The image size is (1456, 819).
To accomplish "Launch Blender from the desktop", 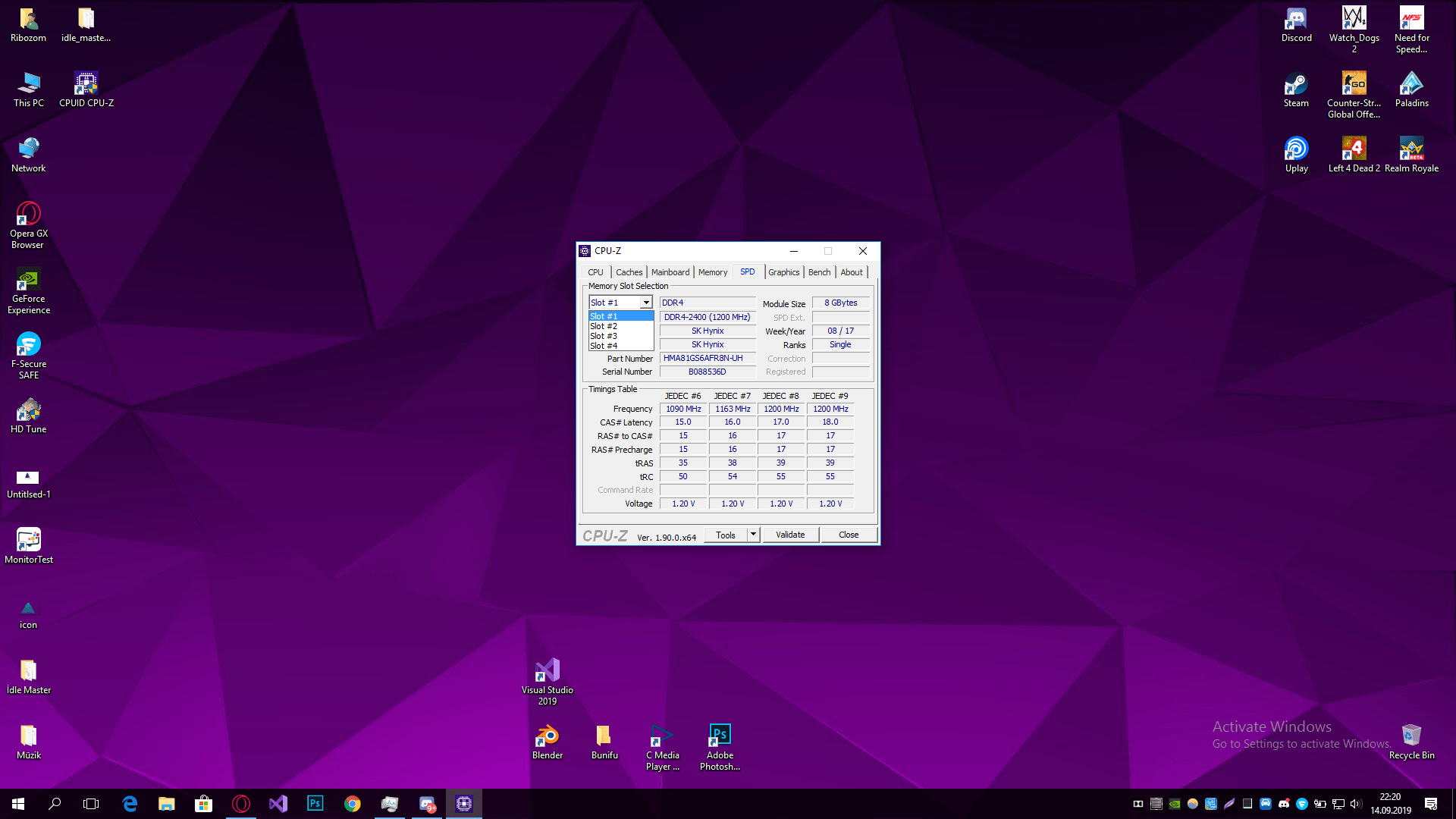I will (548, 736).
